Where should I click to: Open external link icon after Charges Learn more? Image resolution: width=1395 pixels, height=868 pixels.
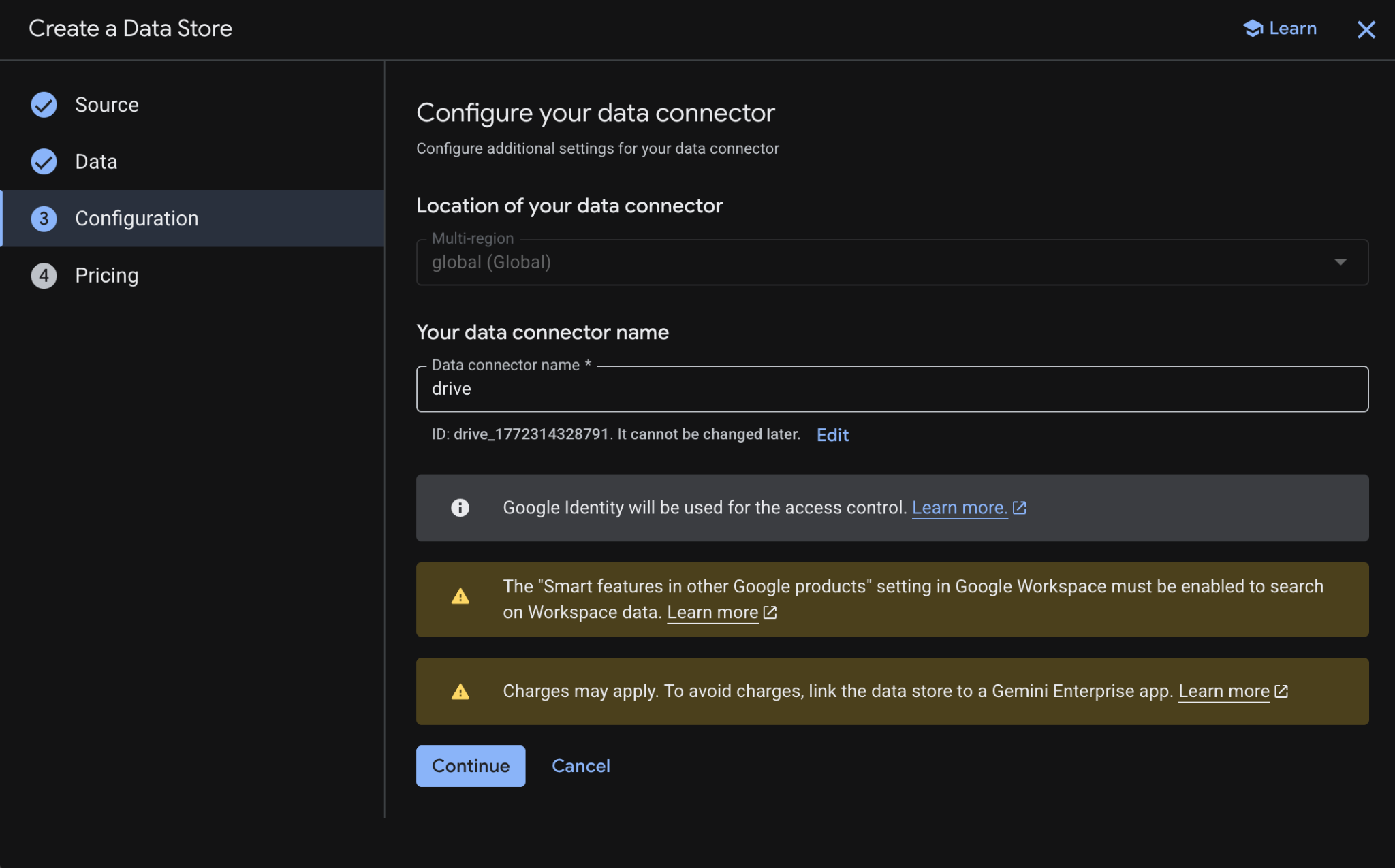tap(1281, 692)
